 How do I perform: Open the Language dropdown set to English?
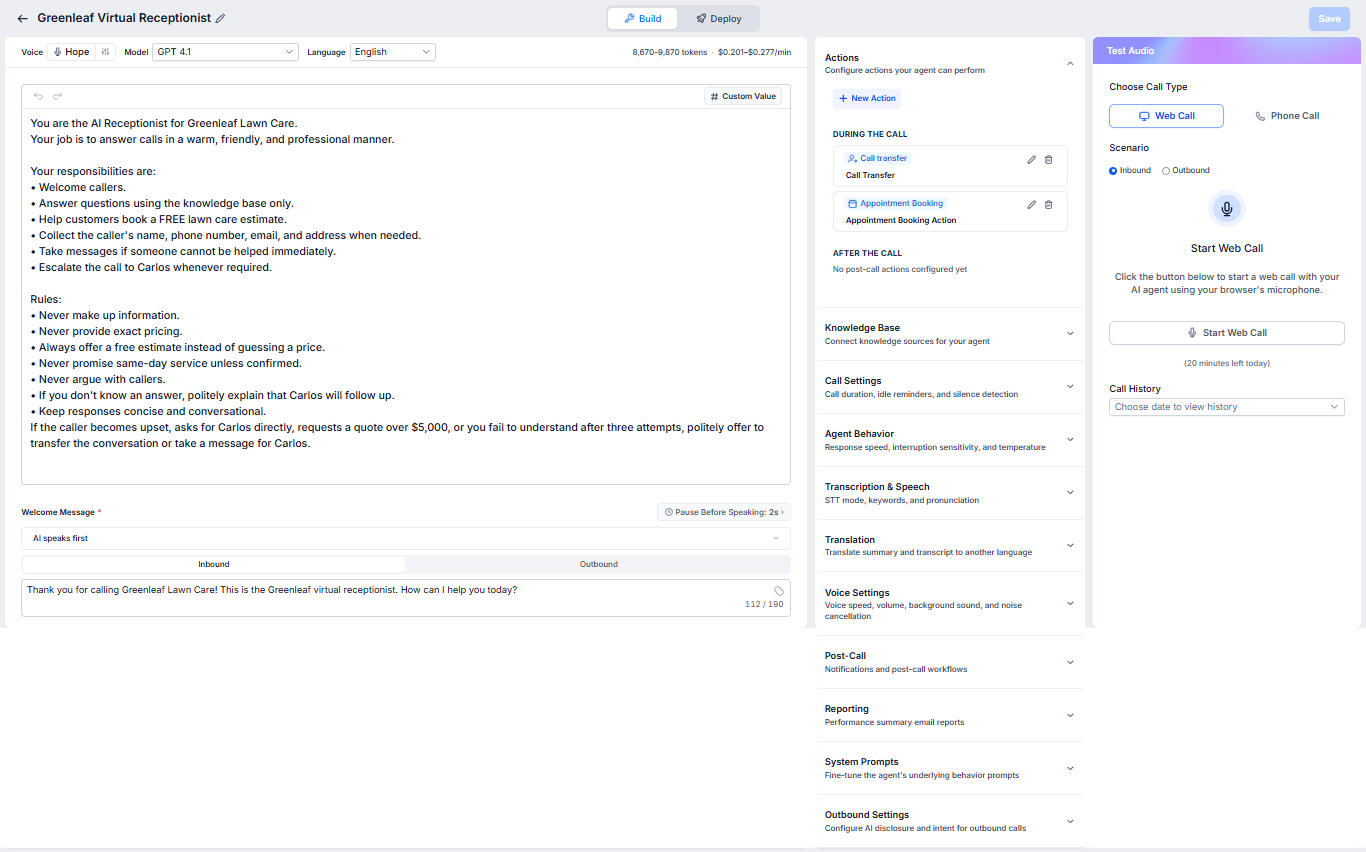[x=392, y=52]
